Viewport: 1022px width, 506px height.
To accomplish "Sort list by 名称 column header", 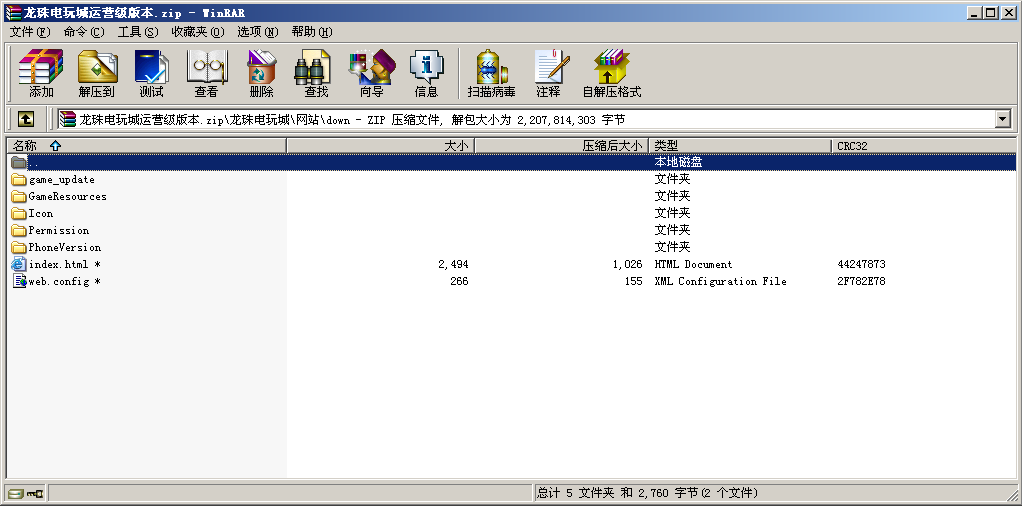I will 146,146.
